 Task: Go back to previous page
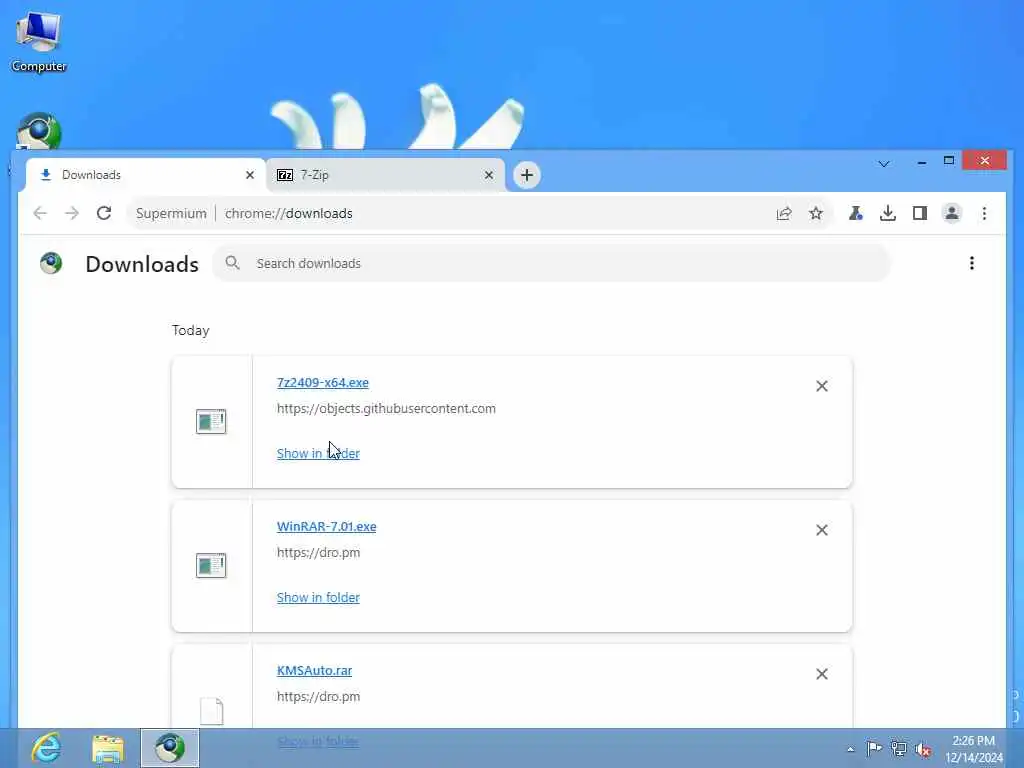click(x=40, y=214)
